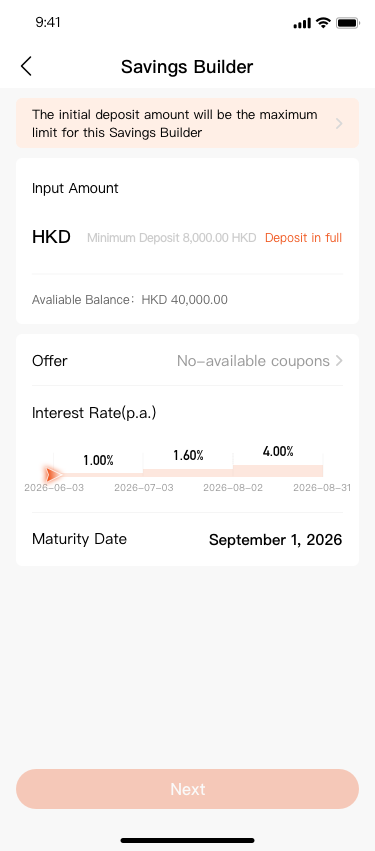Tap the Wi-Fi status icon

[x=323, y=23]
